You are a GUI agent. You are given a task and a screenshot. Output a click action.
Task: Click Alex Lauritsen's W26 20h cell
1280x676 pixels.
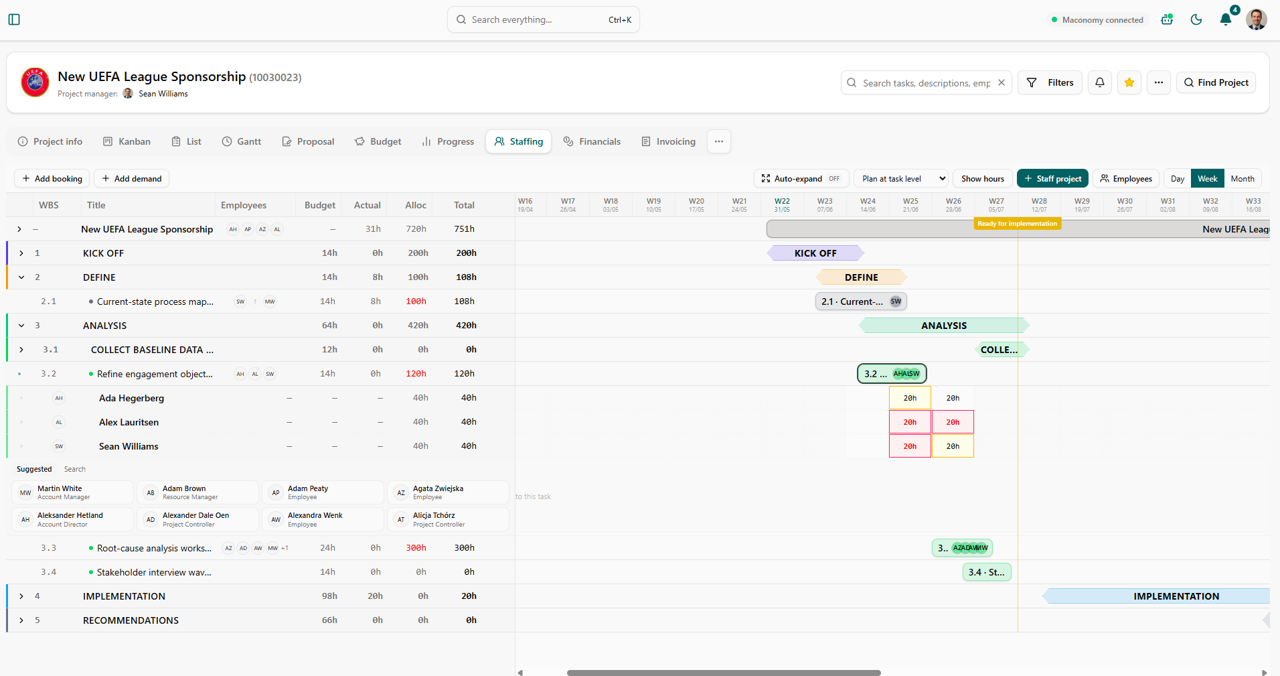pyautogui.click(x=953, y=422)
